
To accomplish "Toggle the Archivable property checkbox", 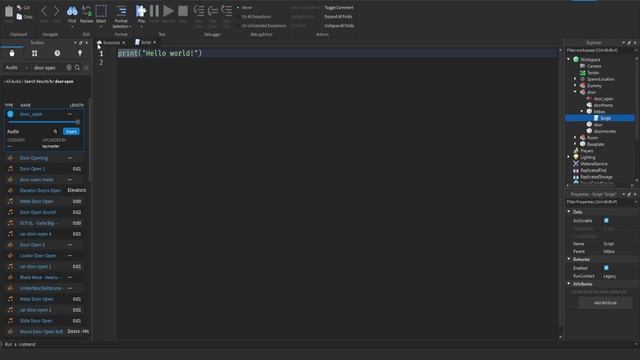I will pos(606,220).
